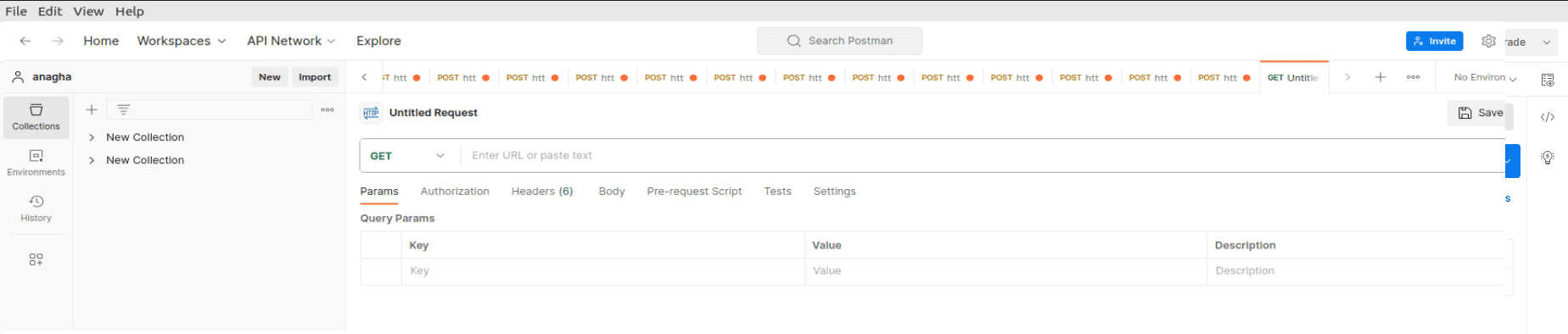Screen dimensions: 1568x334
Task: Open the configure workspace sidebar grid icon
Action: [36, 259]
